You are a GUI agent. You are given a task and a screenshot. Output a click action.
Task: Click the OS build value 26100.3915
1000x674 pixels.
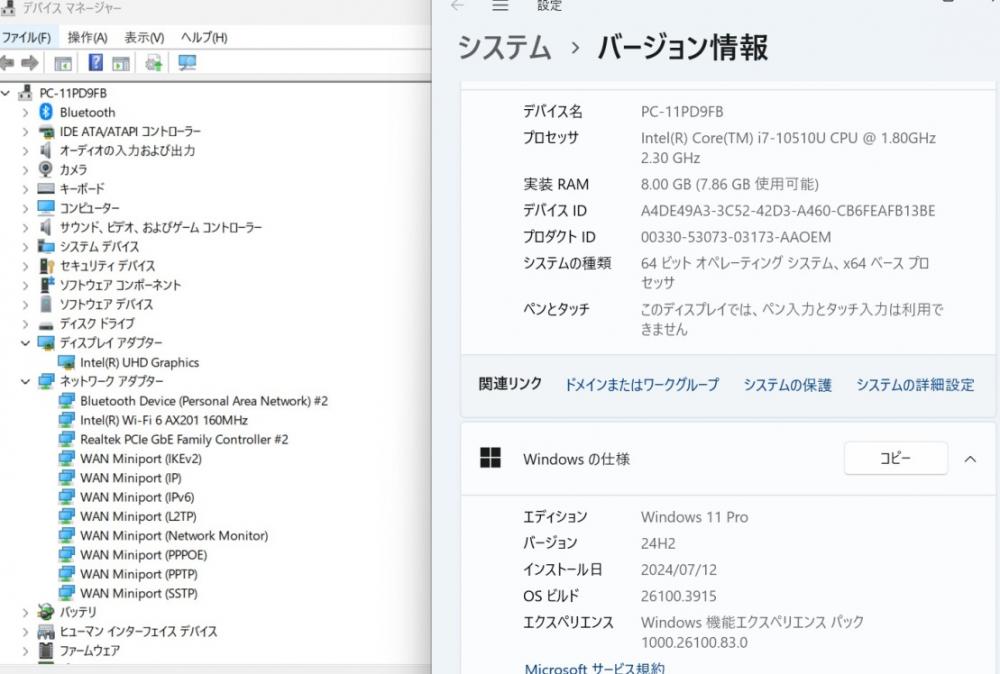click(x=678, y=596)
